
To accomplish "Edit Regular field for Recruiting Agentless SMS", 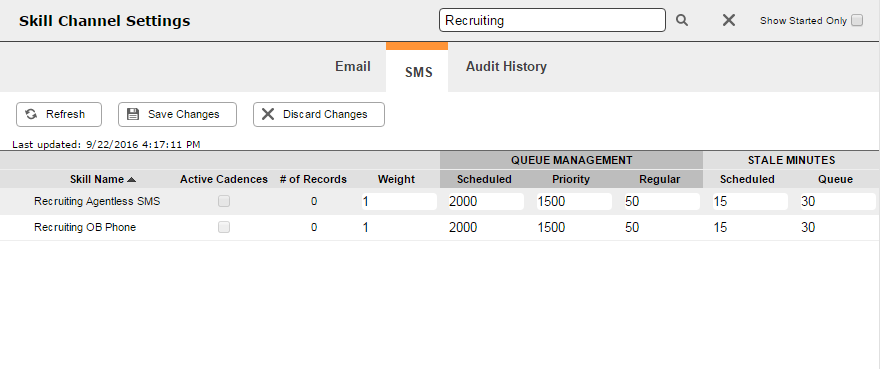I will [662, 202].
